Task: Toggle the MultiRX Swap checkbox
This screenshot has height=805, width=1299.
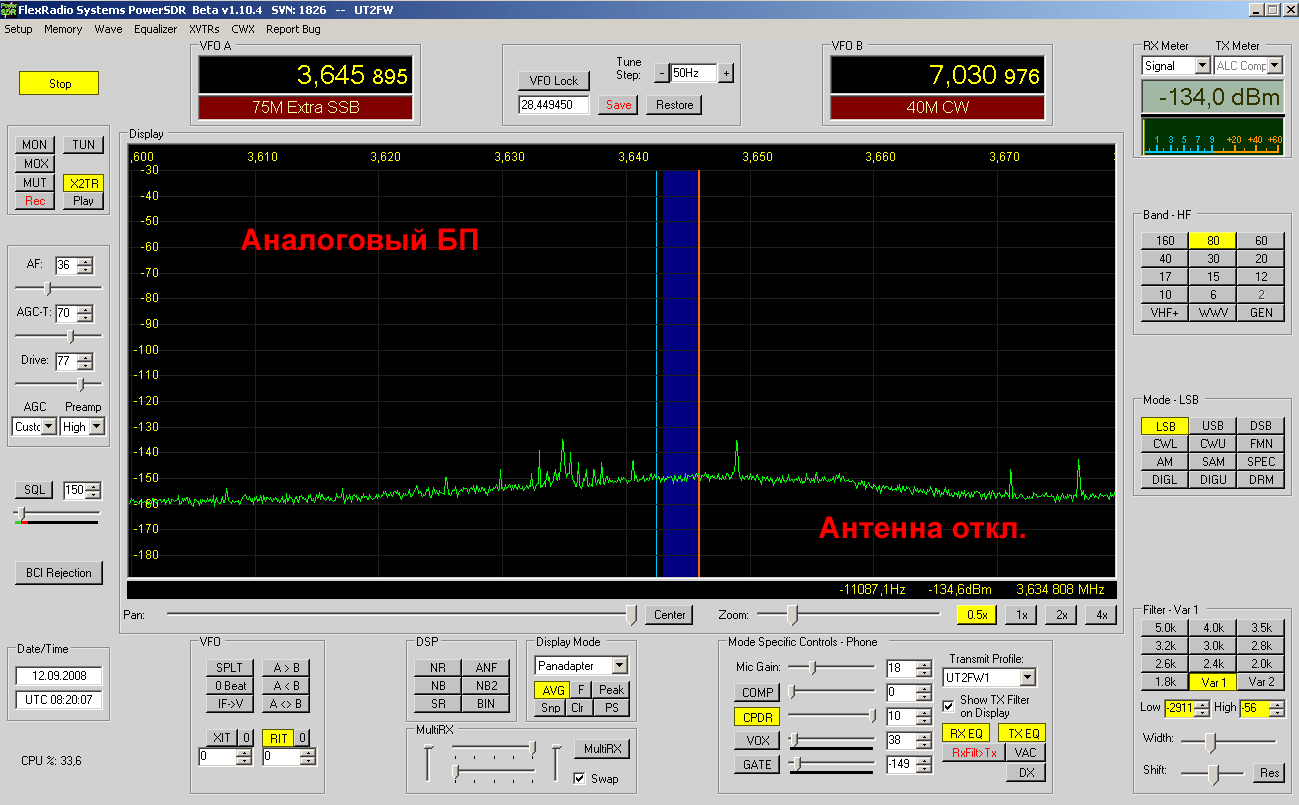Action: pyautogui.click(x=580, y=778)
